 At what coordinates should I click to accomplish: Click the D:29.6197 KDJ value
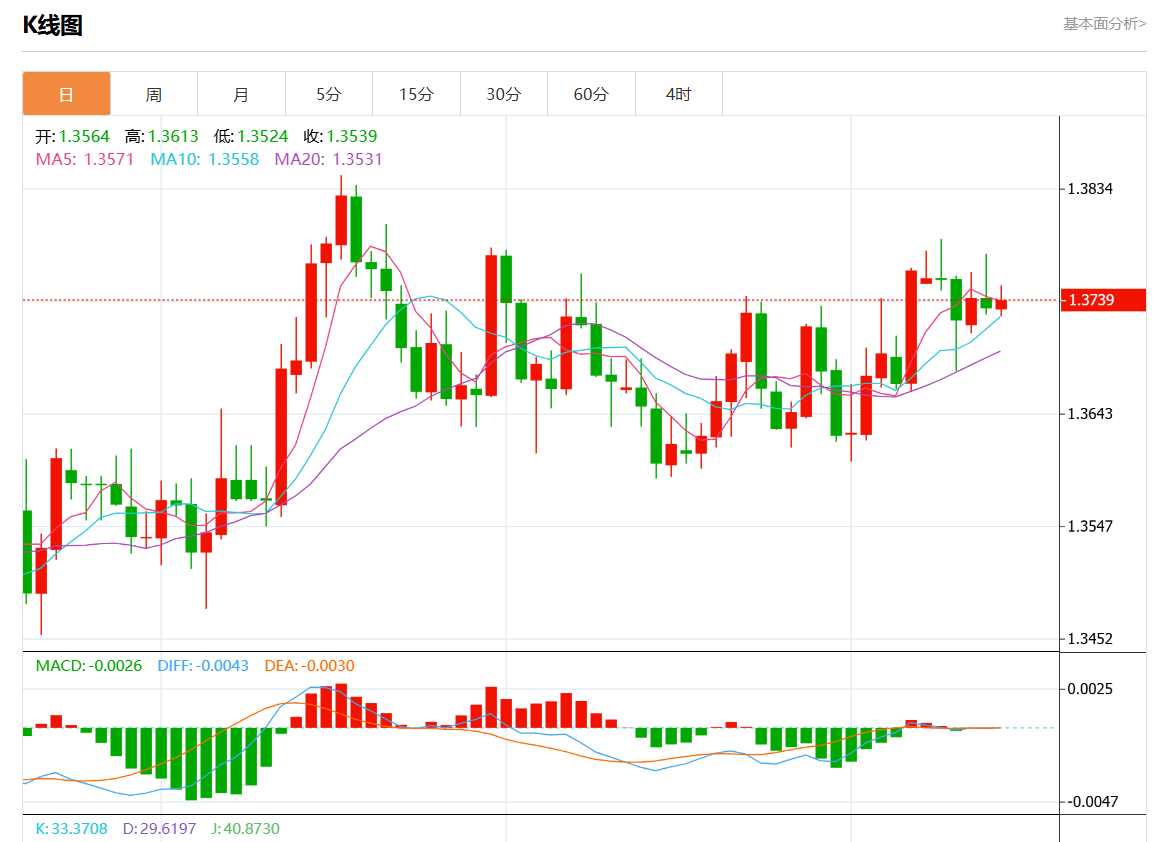click(159, 829)
